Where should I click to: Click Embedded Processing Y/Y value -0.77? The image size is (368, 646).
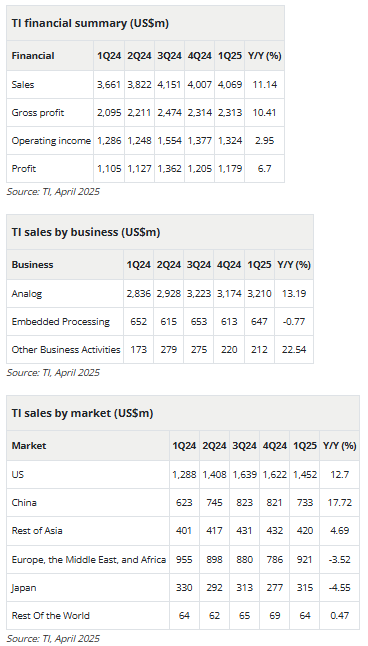(294, 322)
